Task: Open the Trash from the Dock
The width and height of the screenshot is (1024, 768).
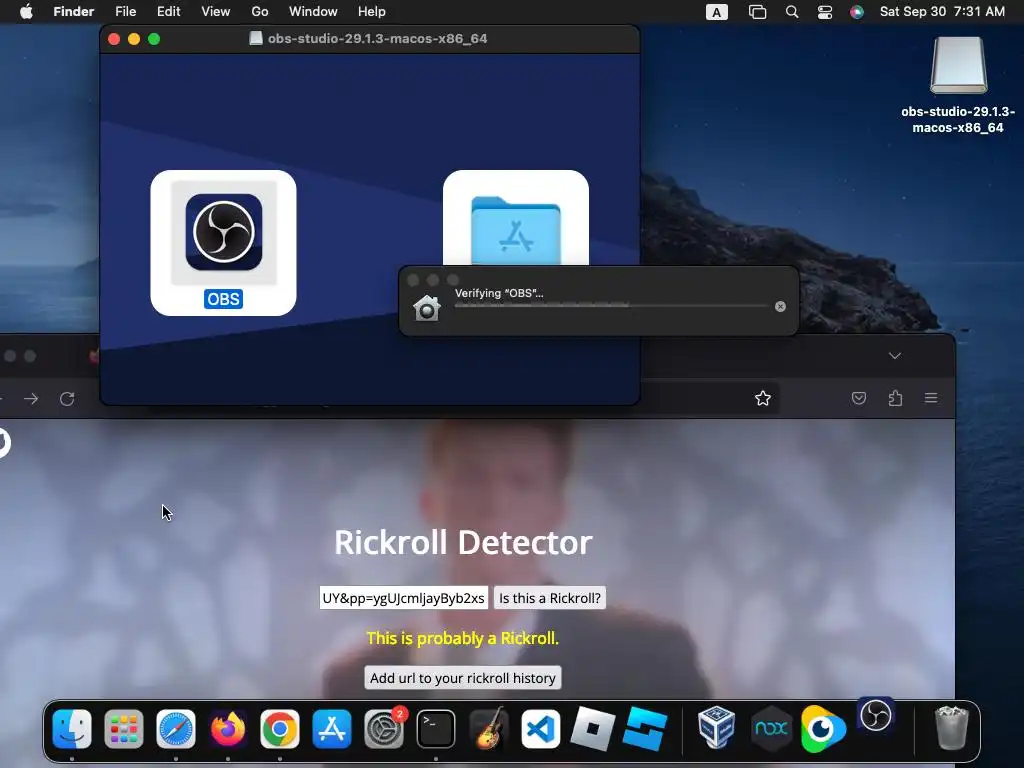Action: pos(952,728)
